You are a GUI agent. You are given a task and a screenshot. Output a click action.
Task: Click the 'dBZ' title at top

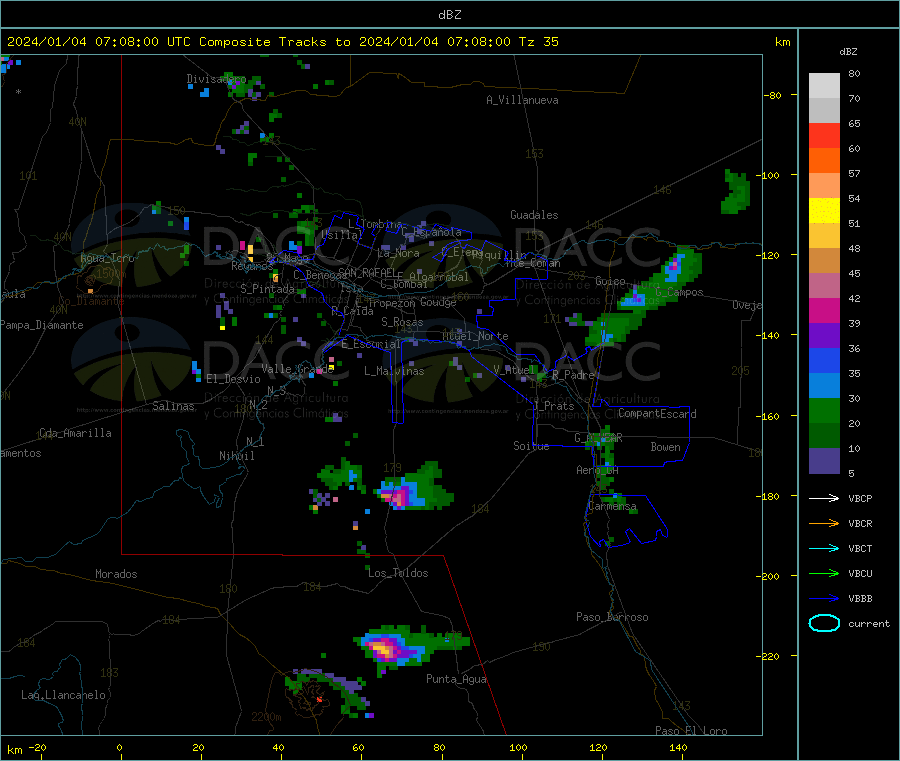[450, 15]
